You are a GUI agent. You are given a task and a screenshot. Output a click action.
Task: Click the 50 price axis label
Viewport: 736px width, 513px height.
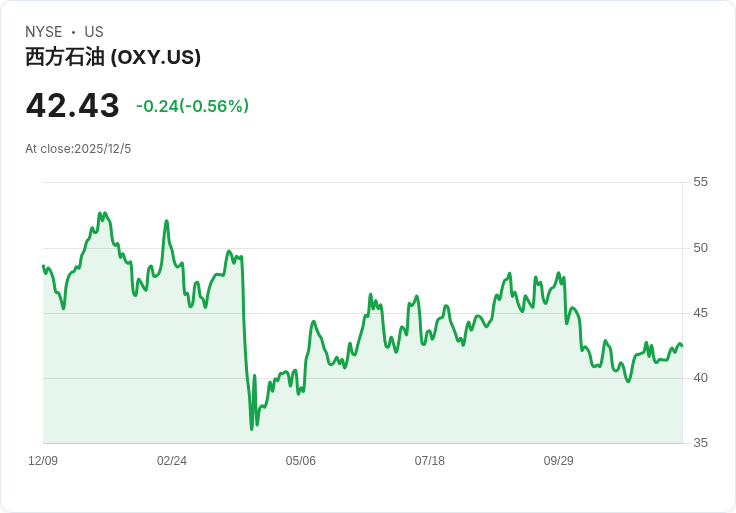pos(700,248)
